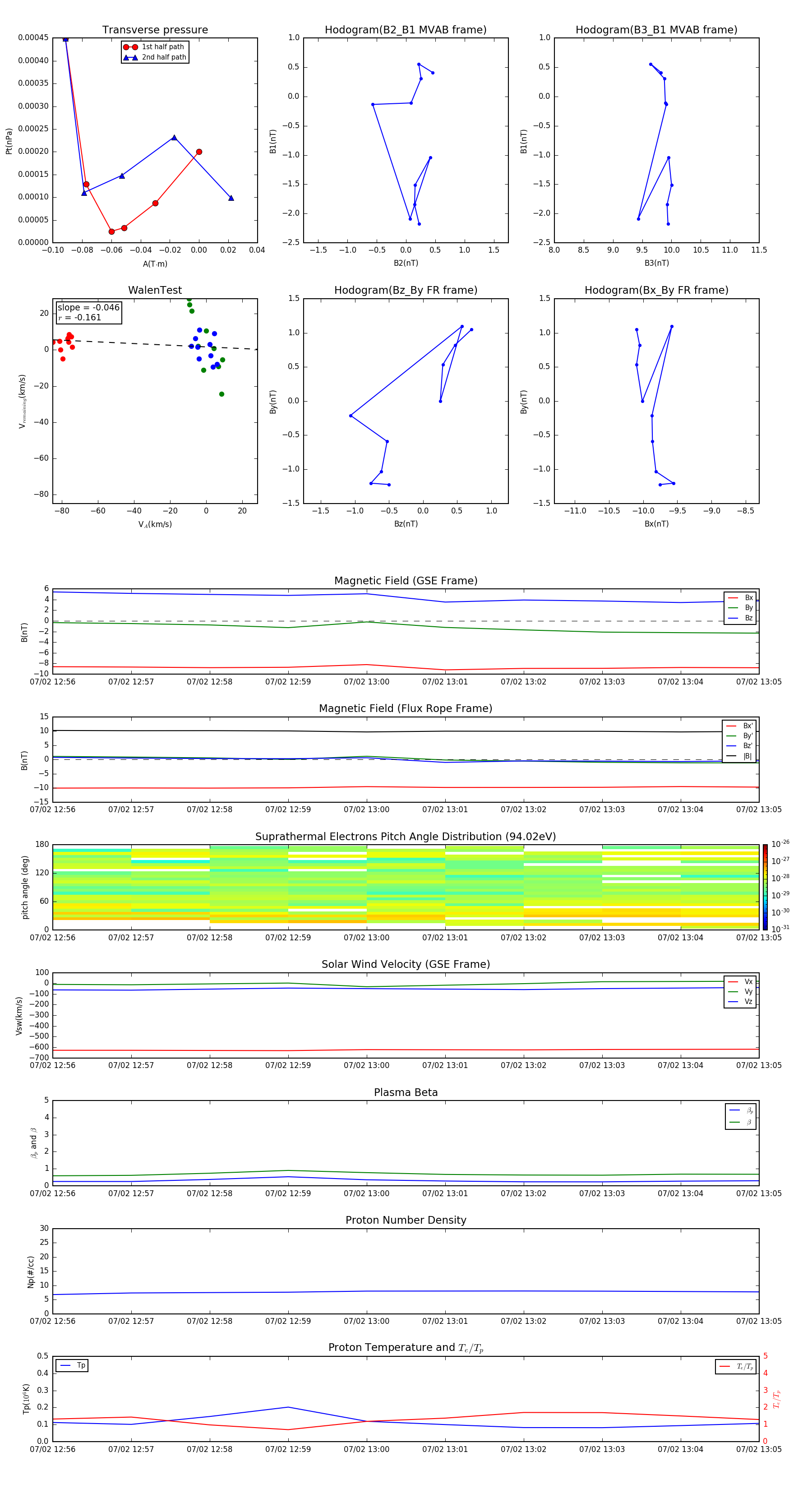Image resolution: width=812 pixels, height=1489 pixels.
Task: Click the Suprathermal Electrons Pitch Angle Distribution title
Action: tap(406, 837)
